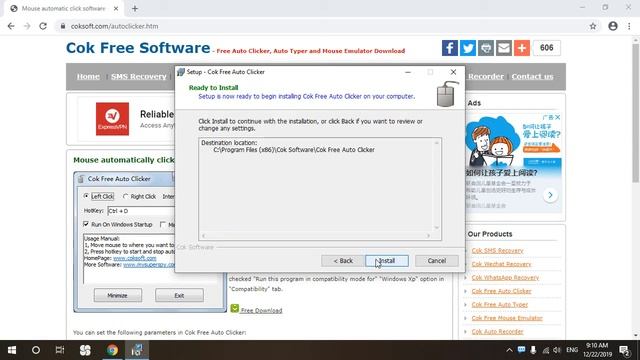Open Cortana search circle on taskbar
640x360 pixels.
tap(36, 350)
